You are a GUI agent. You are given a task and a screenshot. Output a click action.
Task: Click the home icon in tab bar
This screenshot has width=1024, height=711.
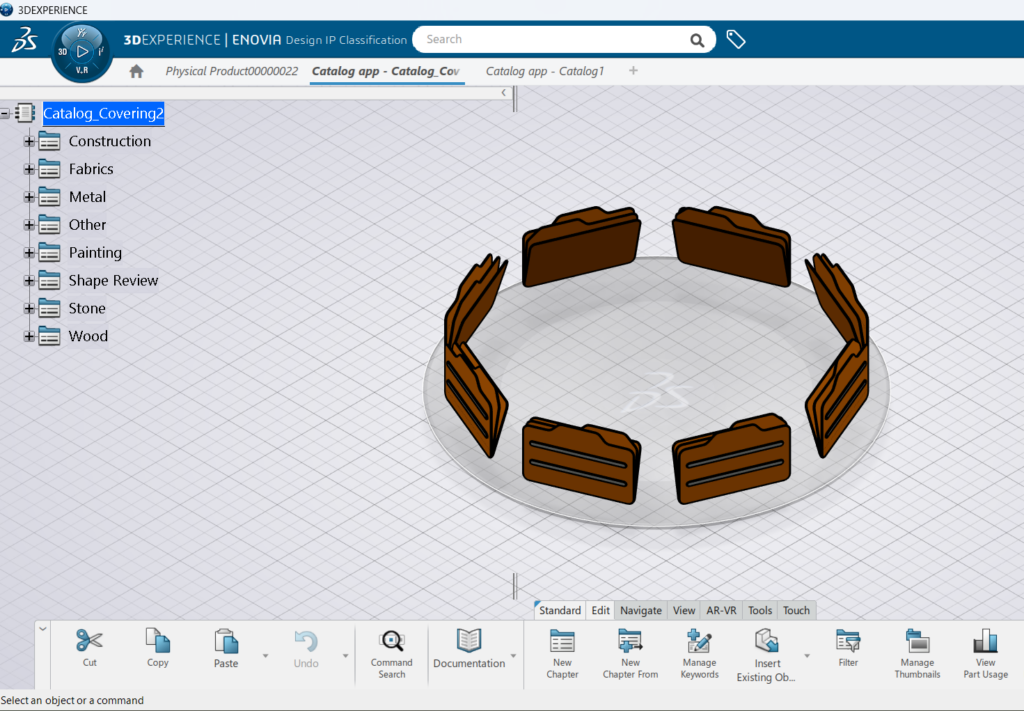click(137, 71)
